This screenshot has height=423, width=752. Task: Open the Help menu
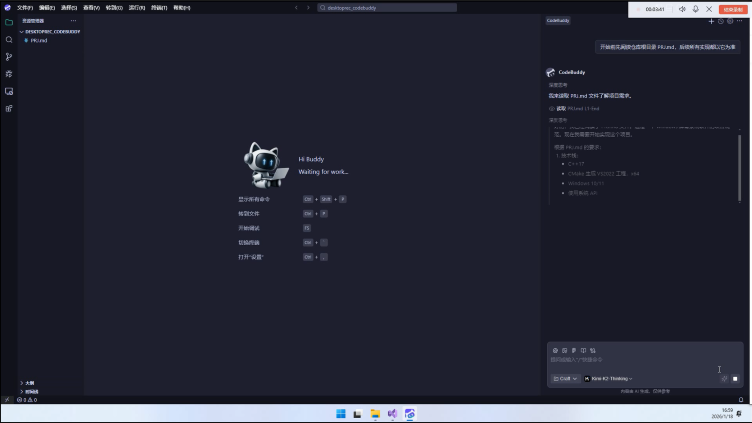[182, 8]
